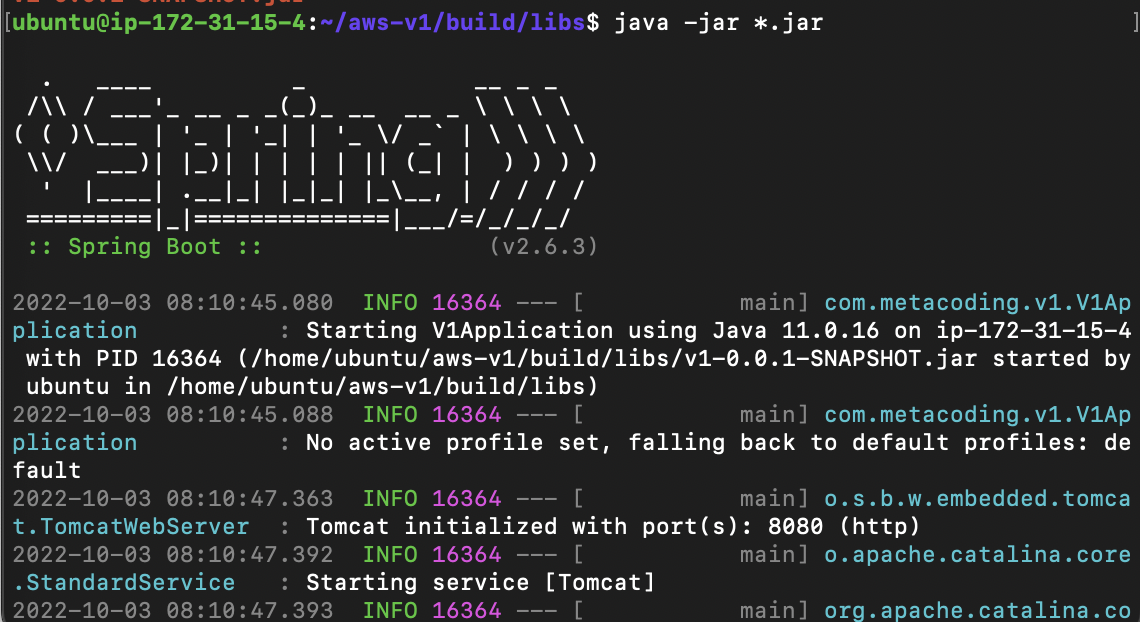Click 'Tomcat initialized with port(s): 8080 (http)'
Screen dimensions: 1140x622
pos(613,526)
